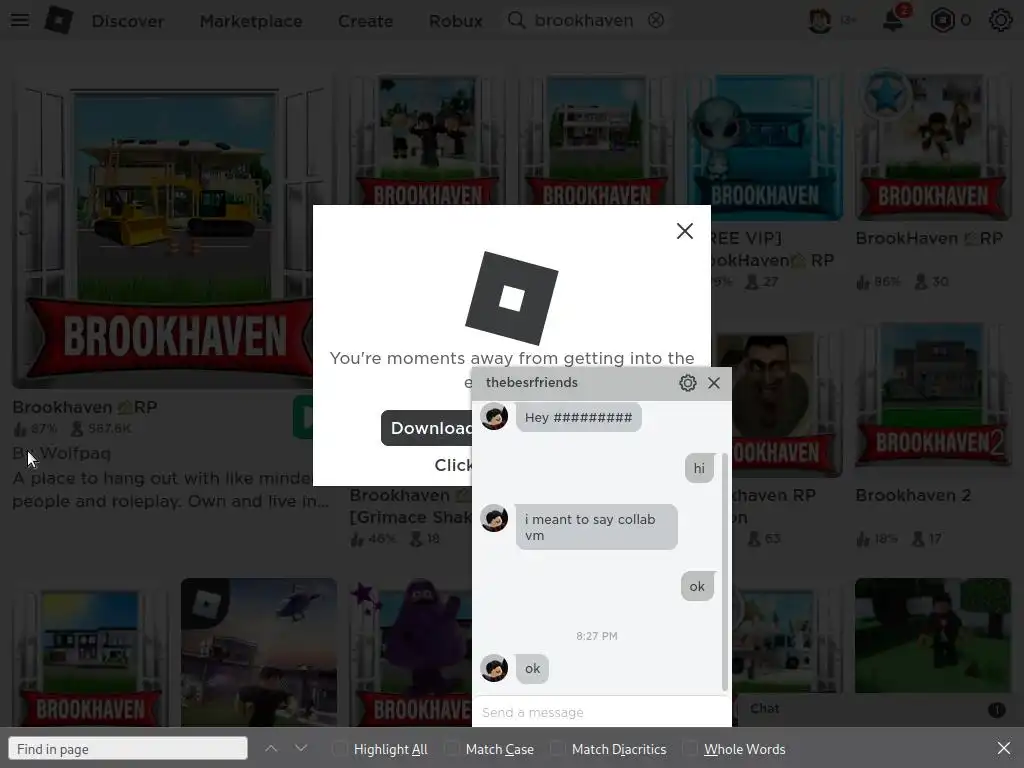The image size is (1024, 768).
Task: Clear the brookhaven search text
Action: pos(656,20)
